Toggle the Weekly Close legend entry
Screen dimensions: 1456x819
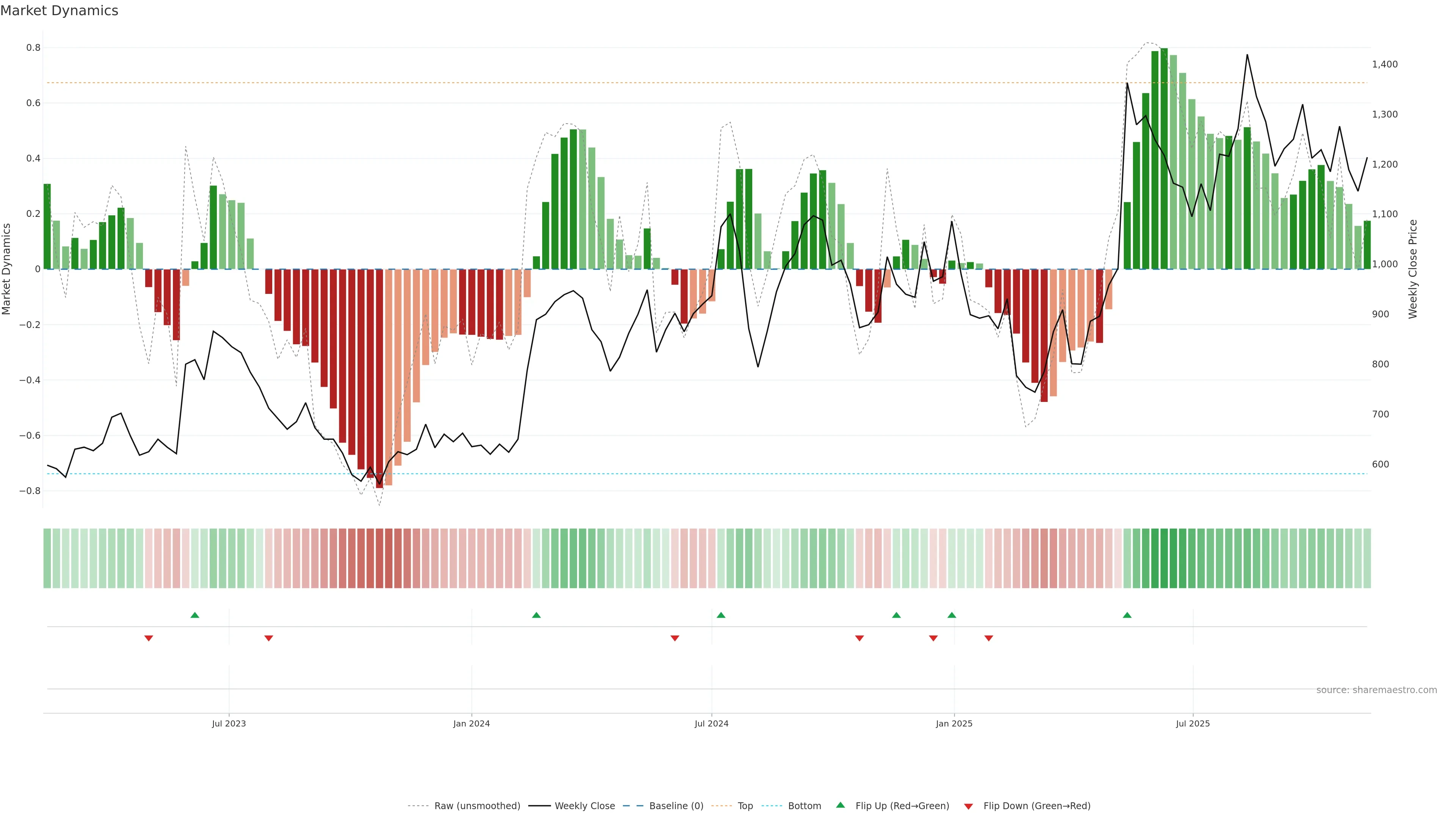[x=584, y=806]
